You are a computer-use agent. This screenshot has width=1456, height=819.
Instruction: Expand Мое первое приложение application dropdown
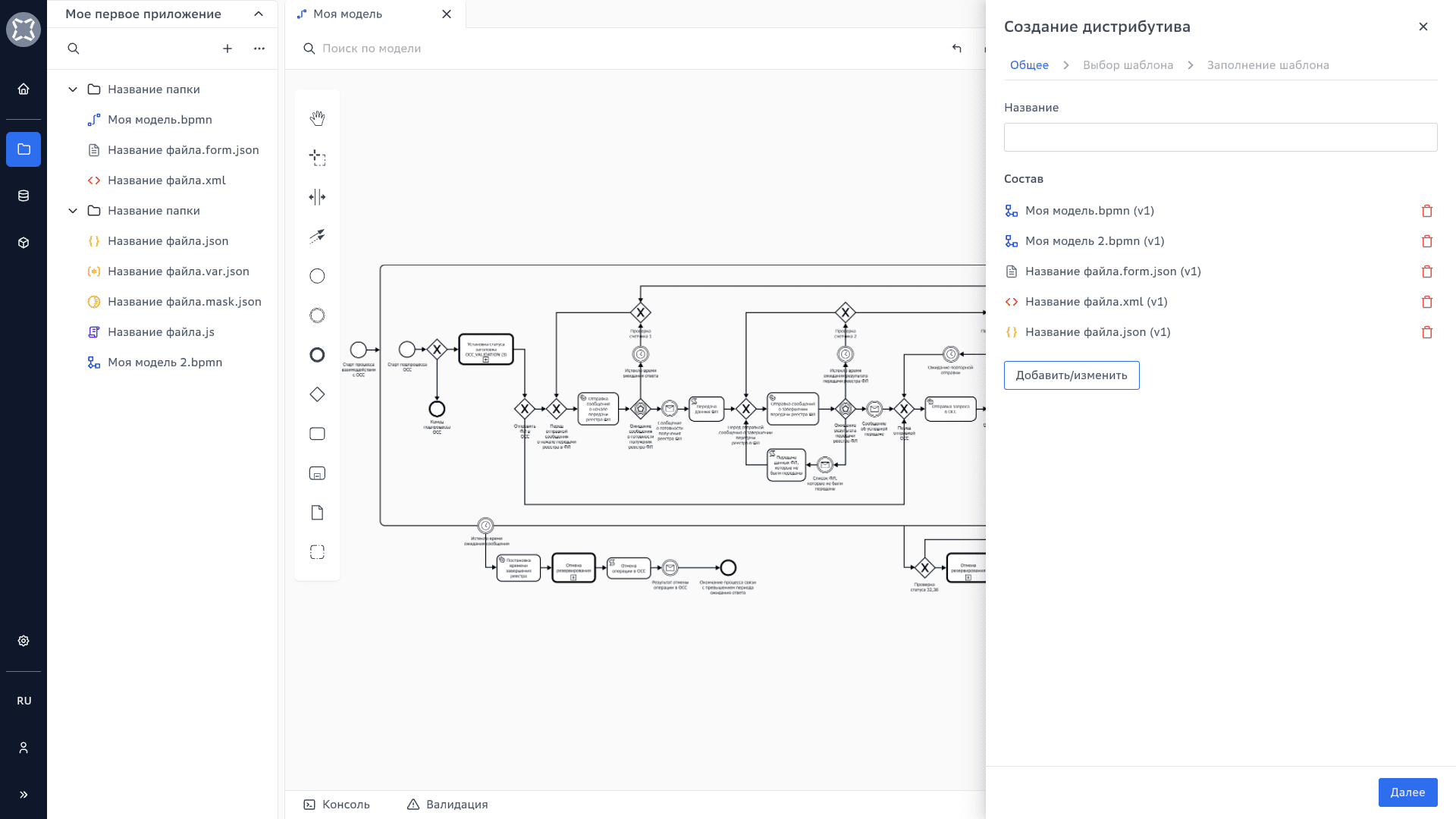259,14
